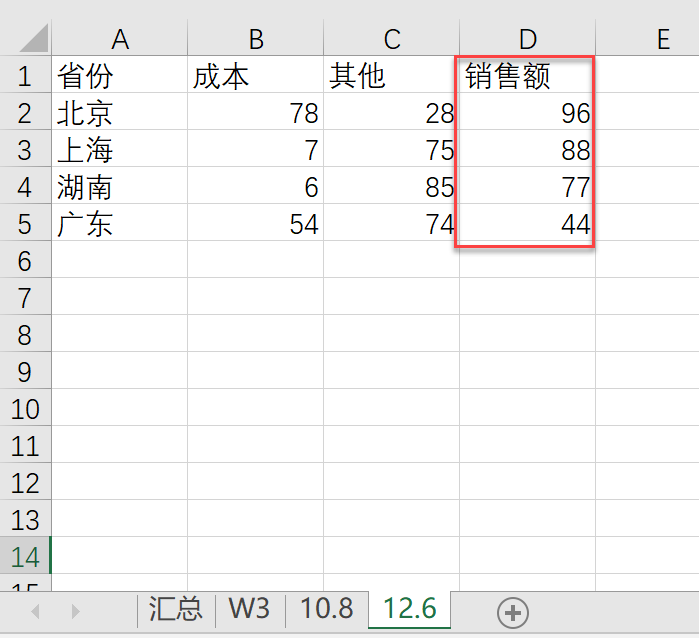The width and height of the screenshot is (699, 638).
Task: Click value 74 in column C
Action: pyautogui.click(x=391, y=223)
